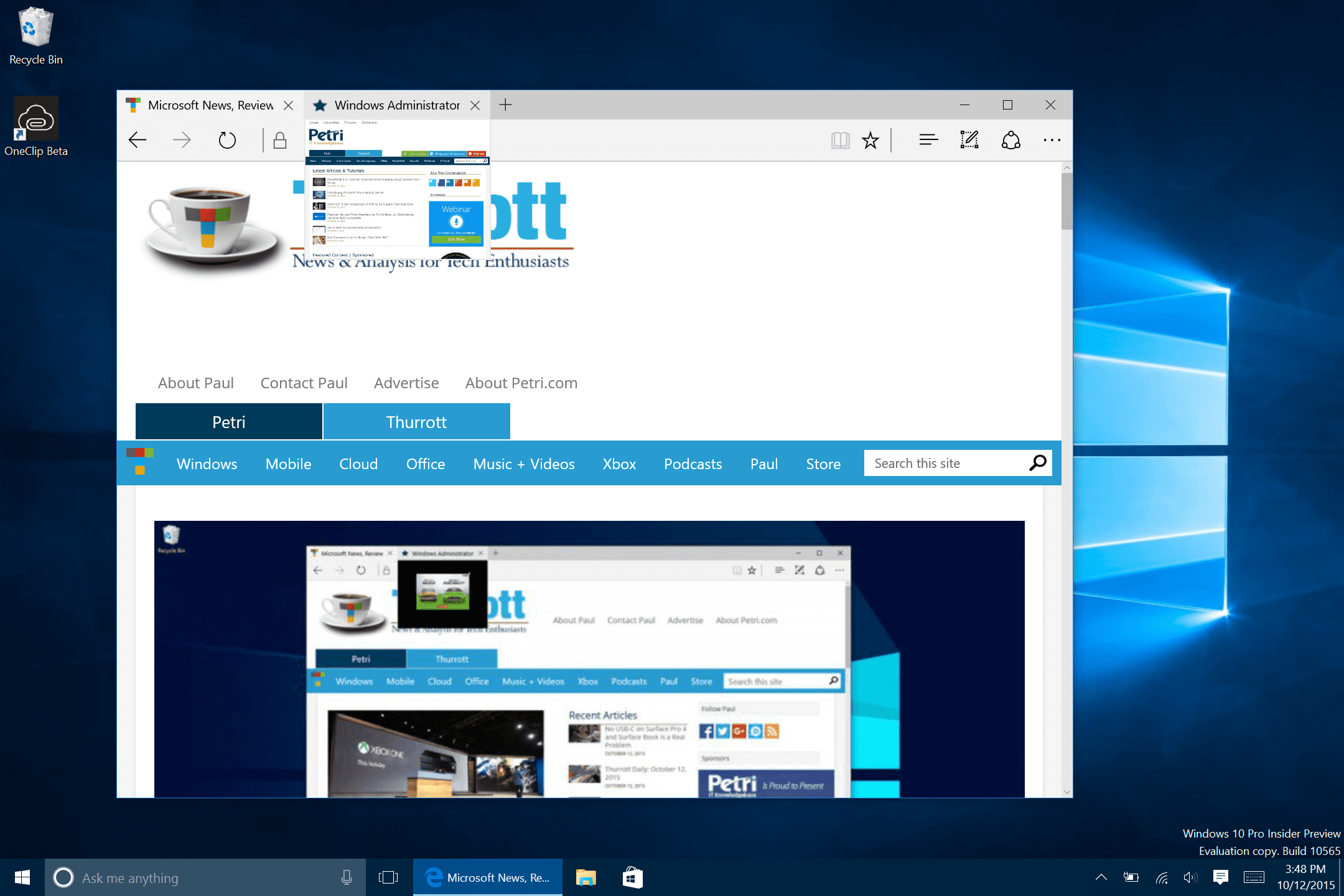The height and width of the screenshot is (896, 1344).
Task: Click the page vertical scrollbar thumb
Action: coord(1066,200)
